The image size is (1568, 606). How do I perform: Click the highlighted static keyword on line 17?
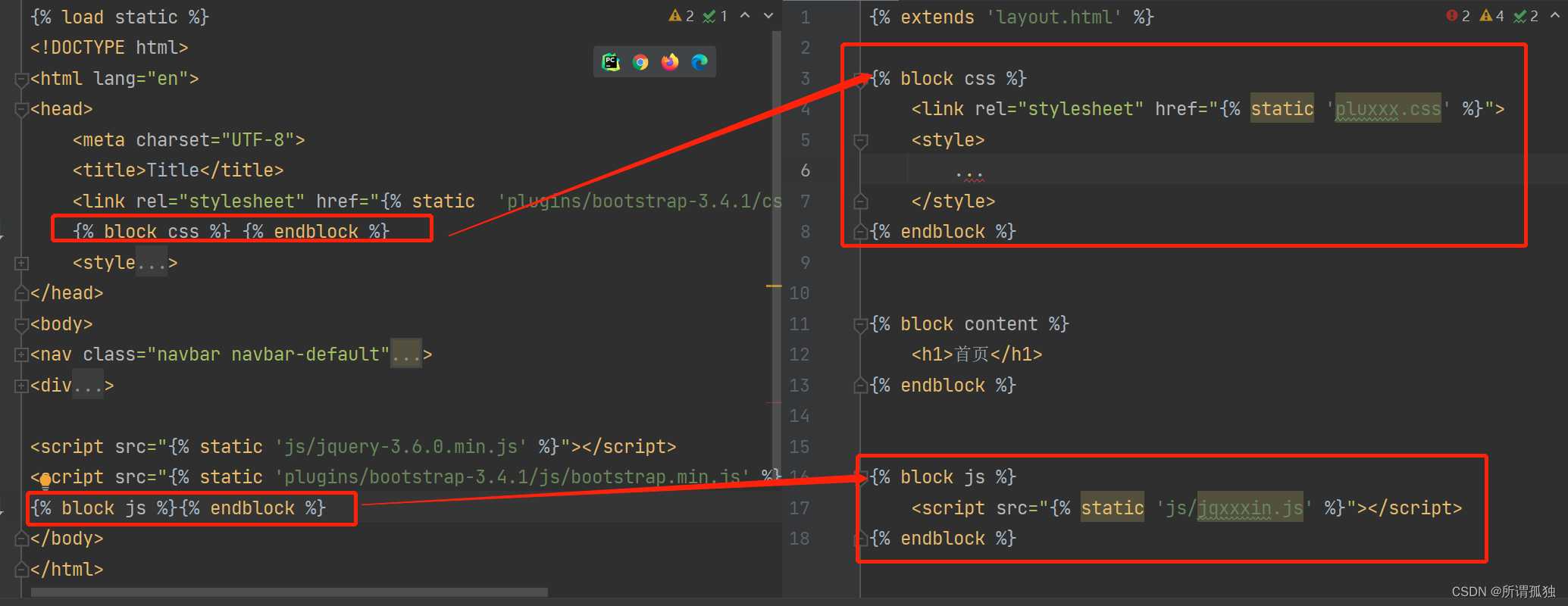1113,508
